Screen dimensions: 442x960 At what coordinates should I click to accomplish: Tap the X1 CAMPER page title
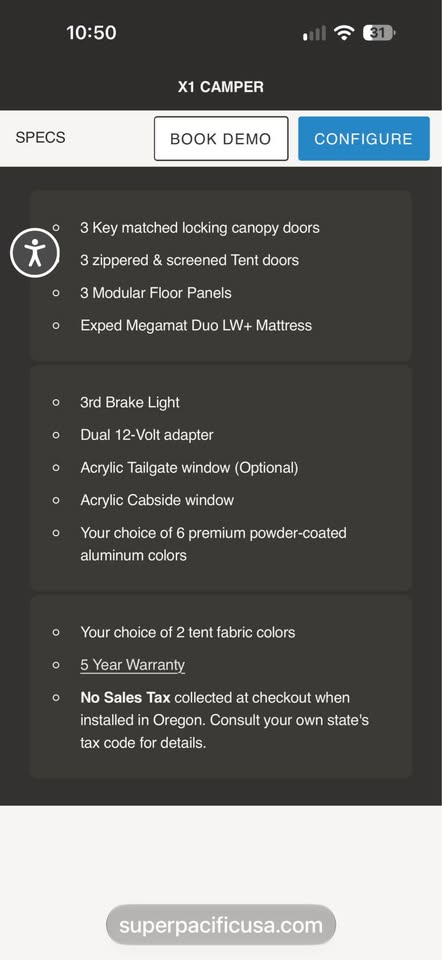221,87
